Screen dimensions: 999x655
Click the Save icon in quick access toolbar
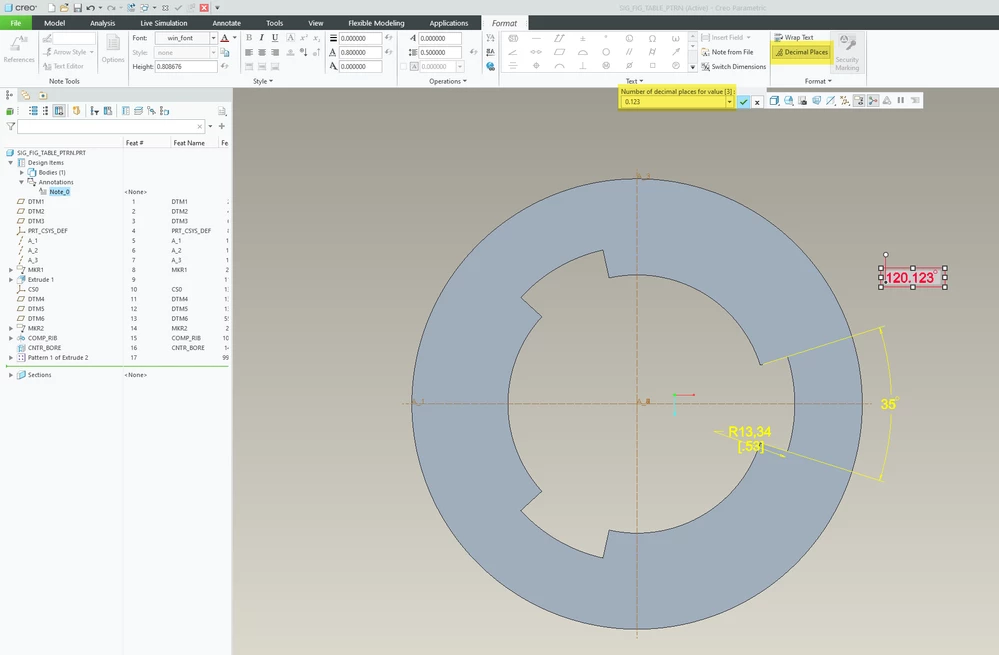(77, 8)
